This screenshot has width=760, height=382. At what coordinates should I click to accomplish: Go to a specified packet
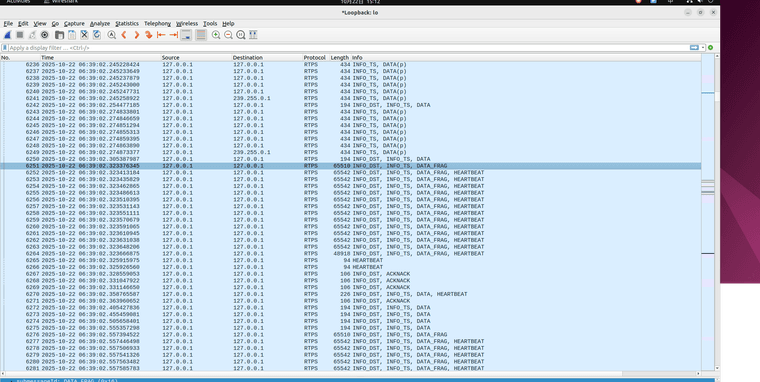[x=149, y=35]
